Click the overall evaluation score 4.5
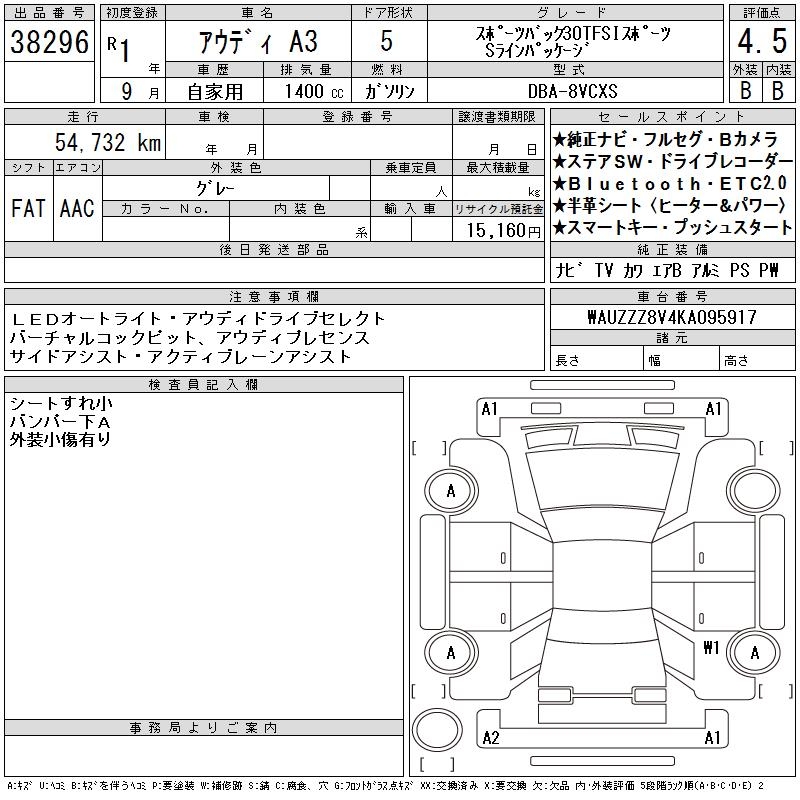The width and height of the screenshot is (800, 800). coord(762,41)
